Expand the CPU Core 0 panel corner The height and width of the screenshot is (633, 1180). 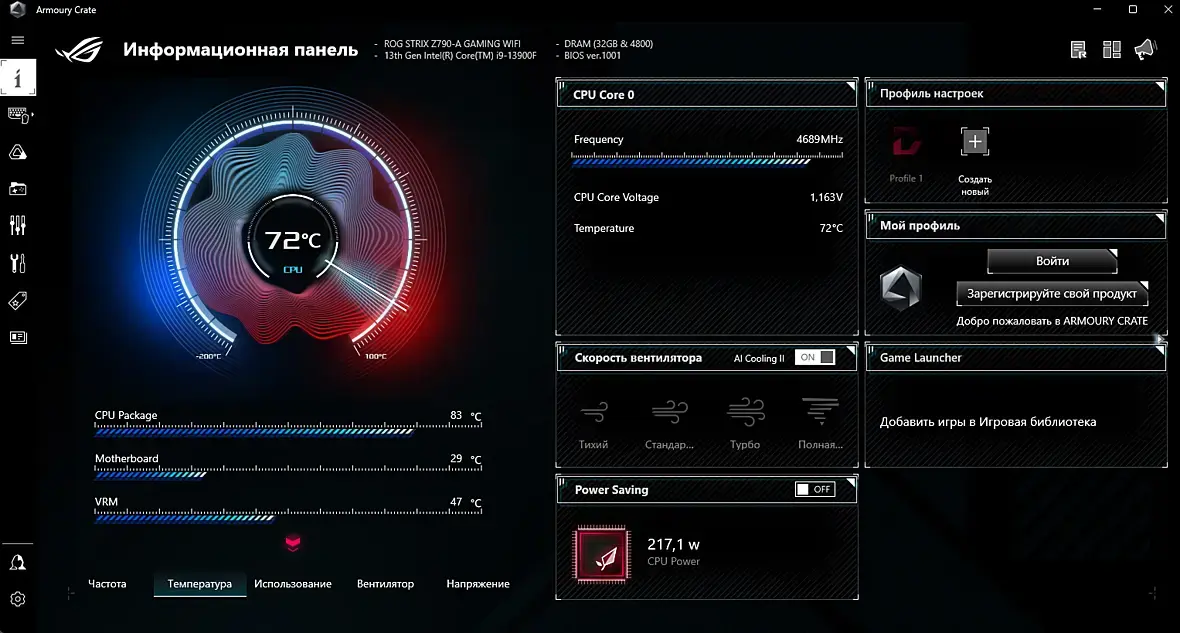pos(850,86)
